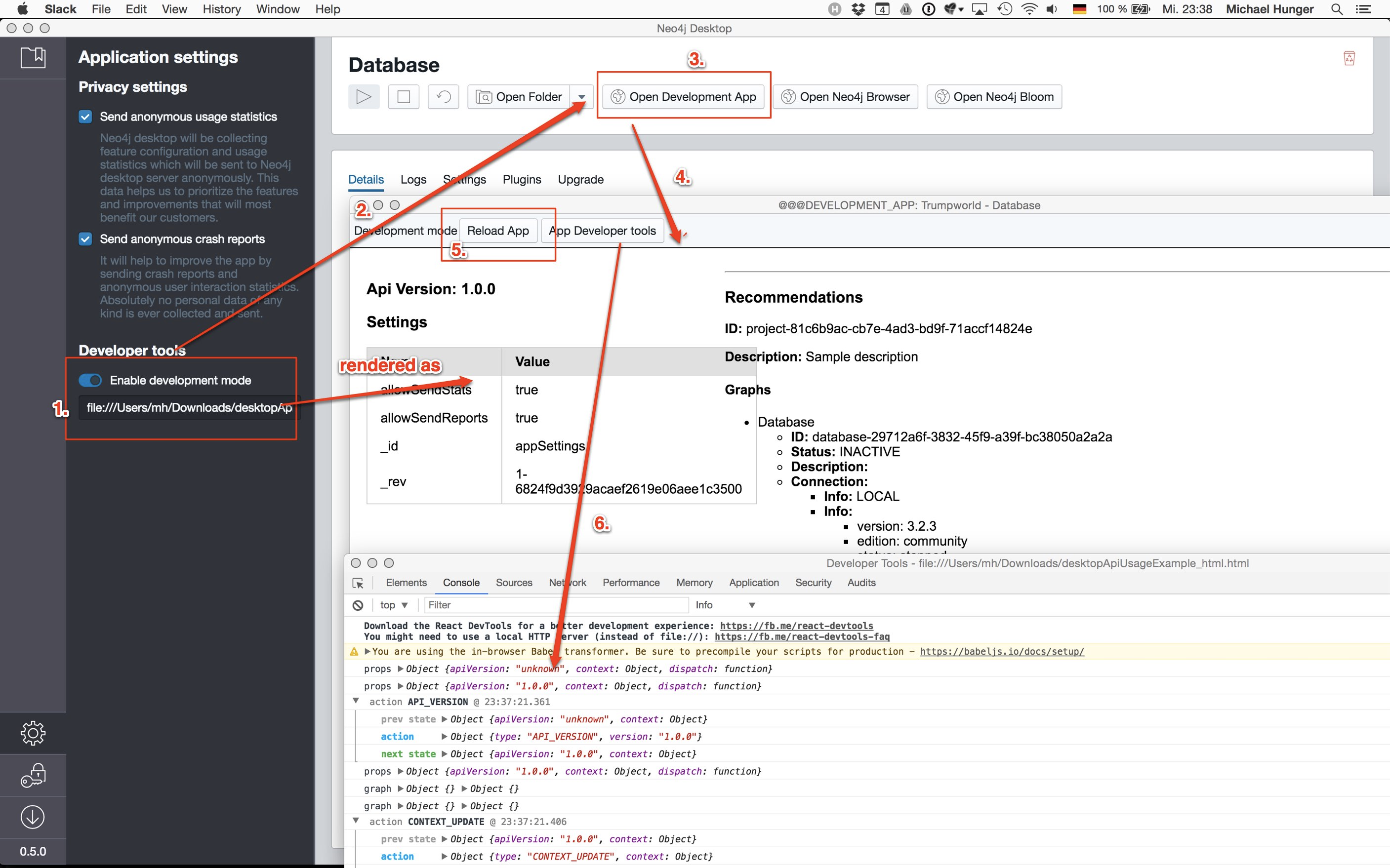1390x868 pixels.
Task: Open the Projects bookmark icon in sidebar
Action: tap(33, 57)
